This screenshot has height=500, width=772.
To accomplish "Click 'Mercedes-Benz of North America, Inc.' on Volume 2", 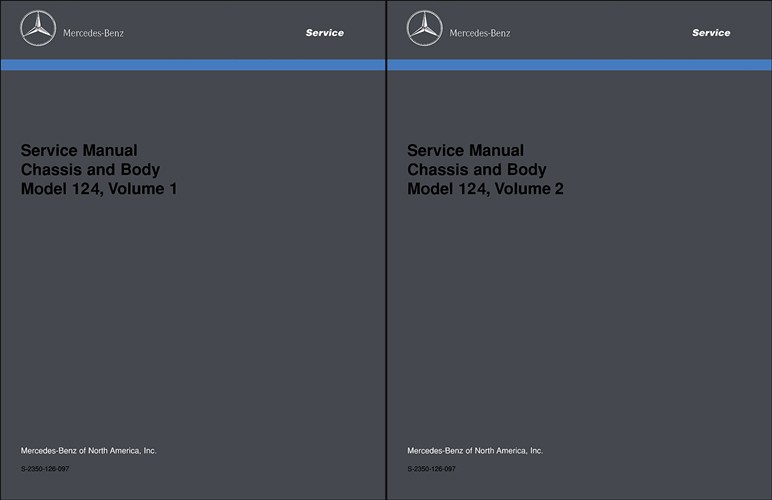I will (x=475, y=451).
